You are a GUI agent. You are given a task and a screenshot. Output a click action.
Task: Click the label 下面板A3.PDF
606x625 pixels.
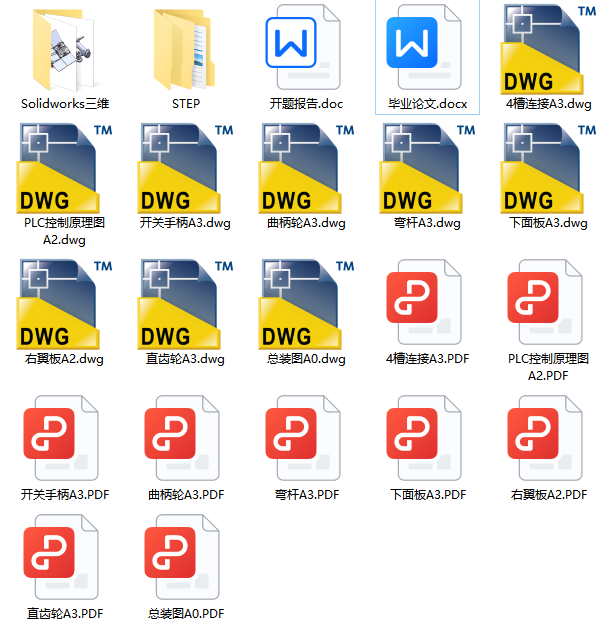click(x=428, y=495)
